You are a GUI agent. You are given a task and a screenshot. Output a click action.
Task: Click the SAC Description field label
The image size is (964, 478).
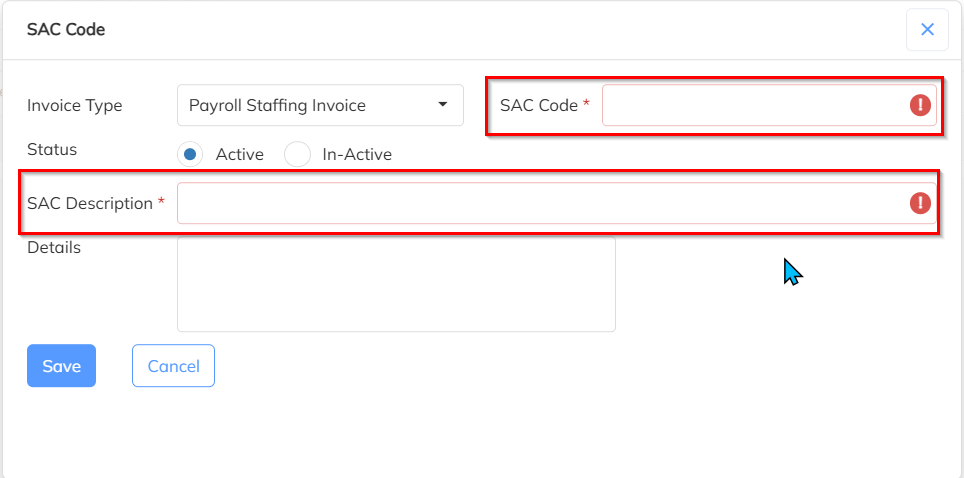click(x=90, y=203)
